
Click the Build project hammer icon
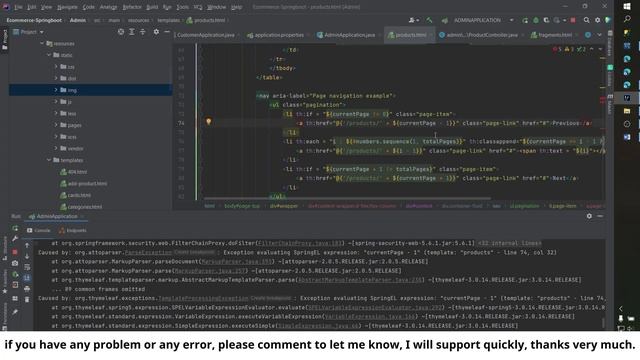pyautogui.click(x=429, y=20)
